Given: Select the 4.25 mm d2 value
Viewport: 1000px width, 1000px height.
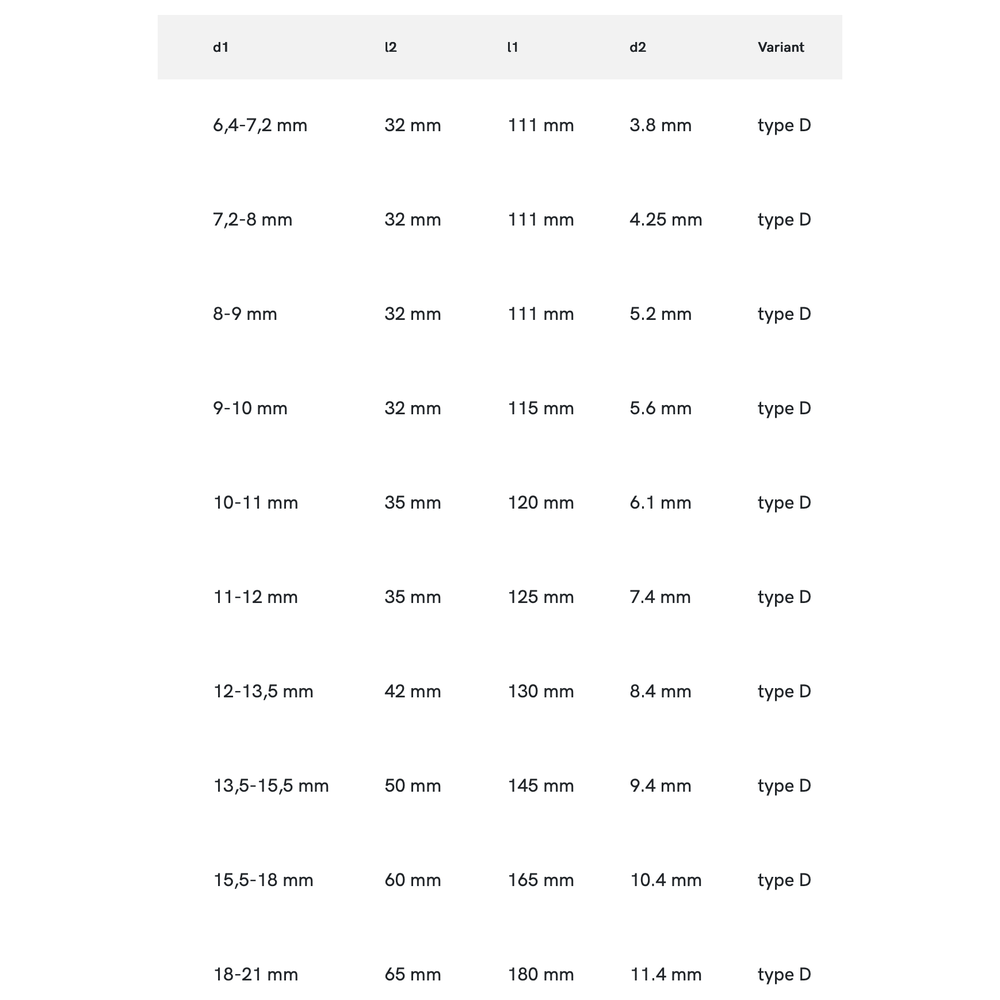Looking at the screenshot, I should click(666, 220).
